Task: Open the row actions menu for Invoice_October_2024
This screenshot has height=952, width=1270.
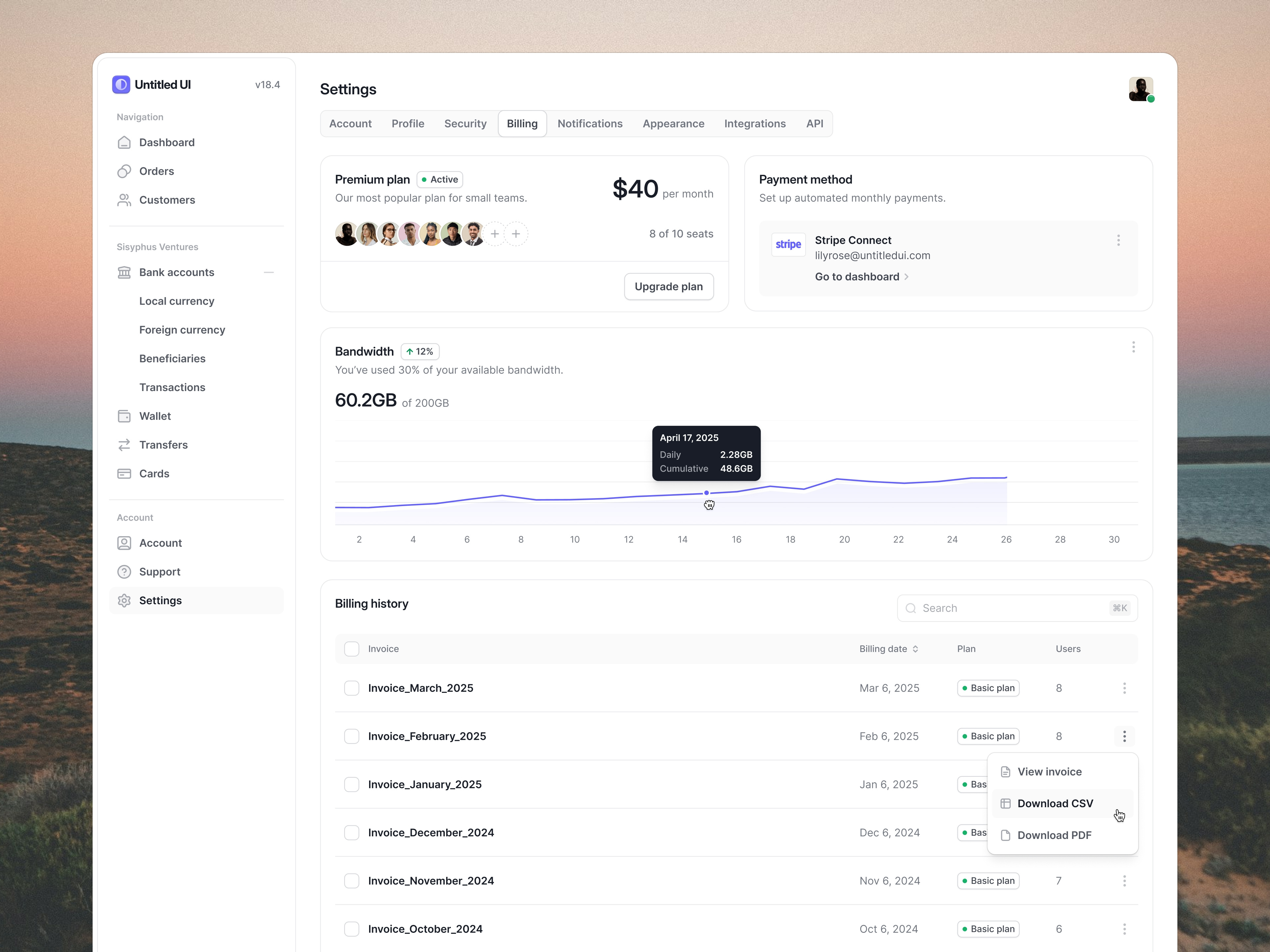Action: click(1124, 929)
